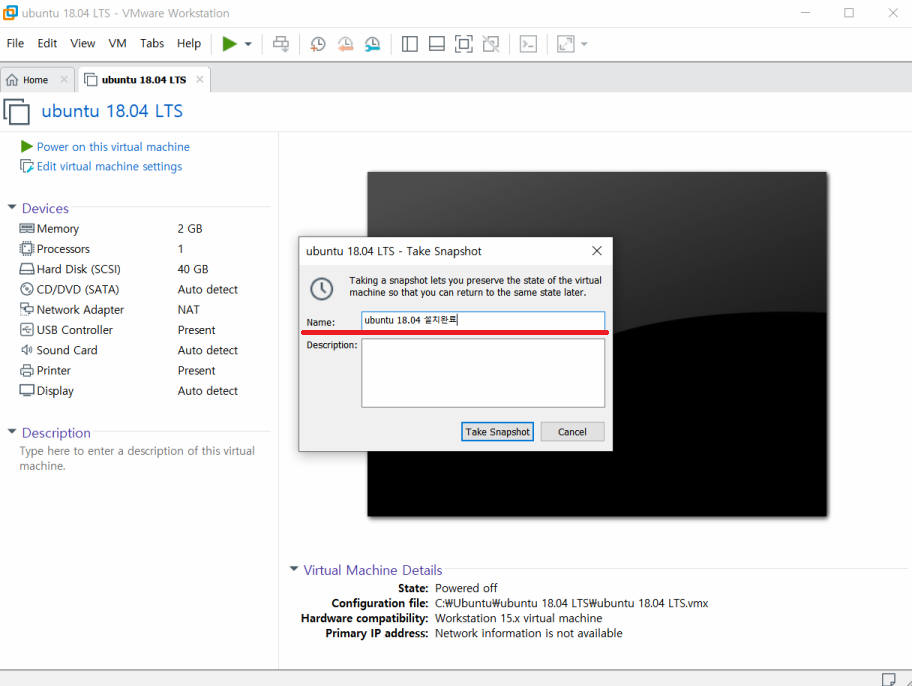912x686 pixels.
Task: Click the console view toolbar icon
Action: pos(528,44)
